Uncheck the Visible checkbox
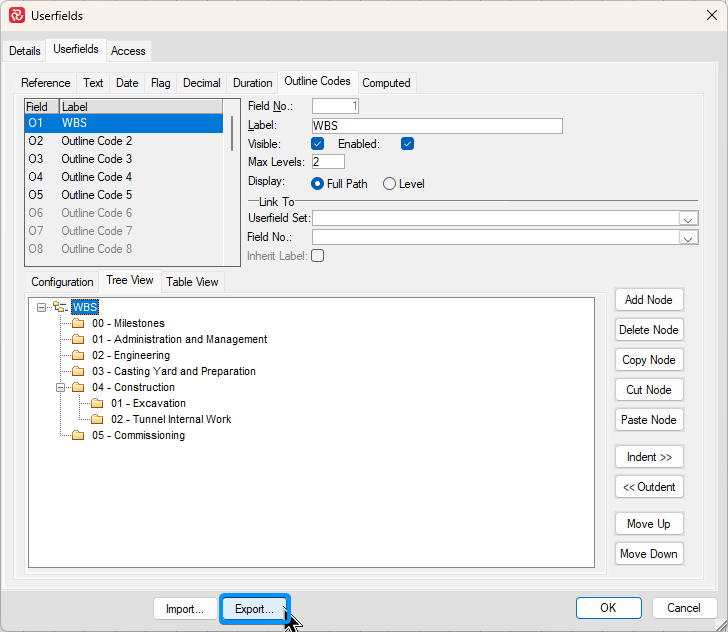This screenshot has width=728, height=632. [317, 144]
